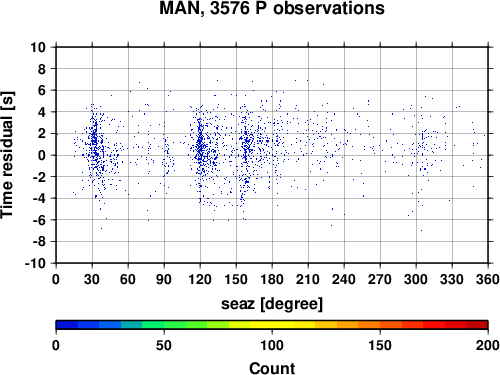Click the x-axis tick label 30
Viewport: 500px width, 375px height.
[92, 279]
